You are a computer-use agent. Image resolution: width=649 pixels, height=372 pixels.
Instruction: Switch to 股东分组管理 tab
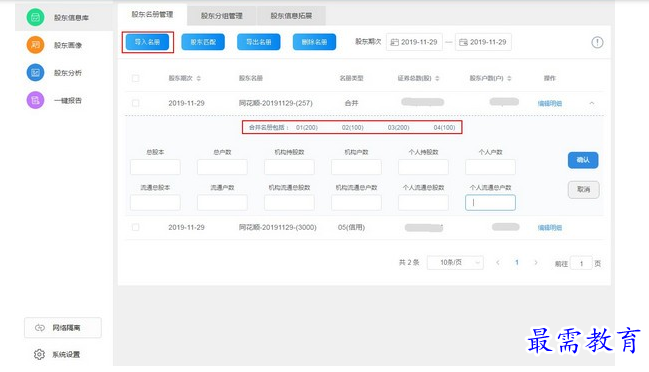[x=221, y=16]
